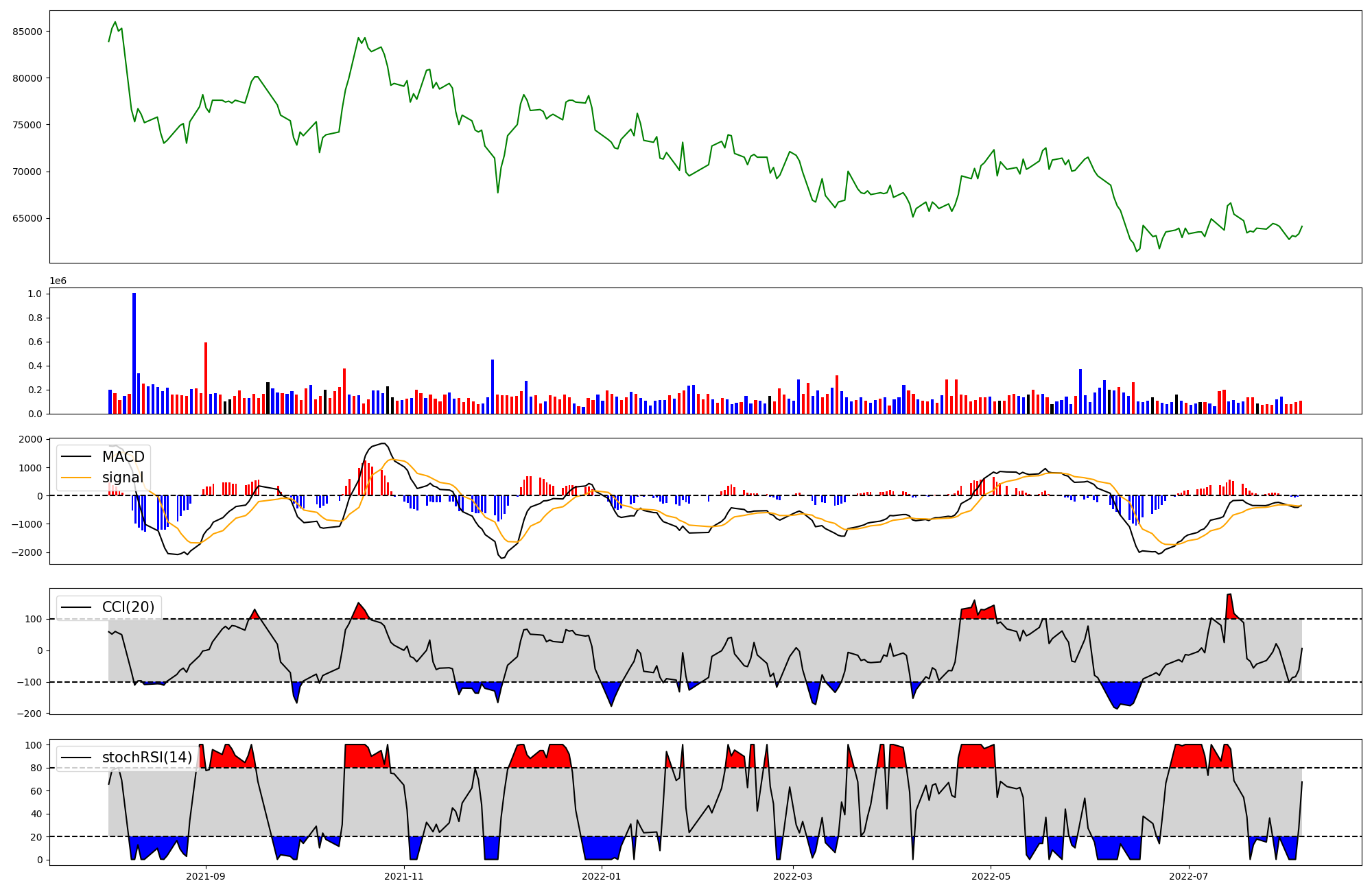
Task: Select the 2022-01 date tick label
Action: point(602,876)
